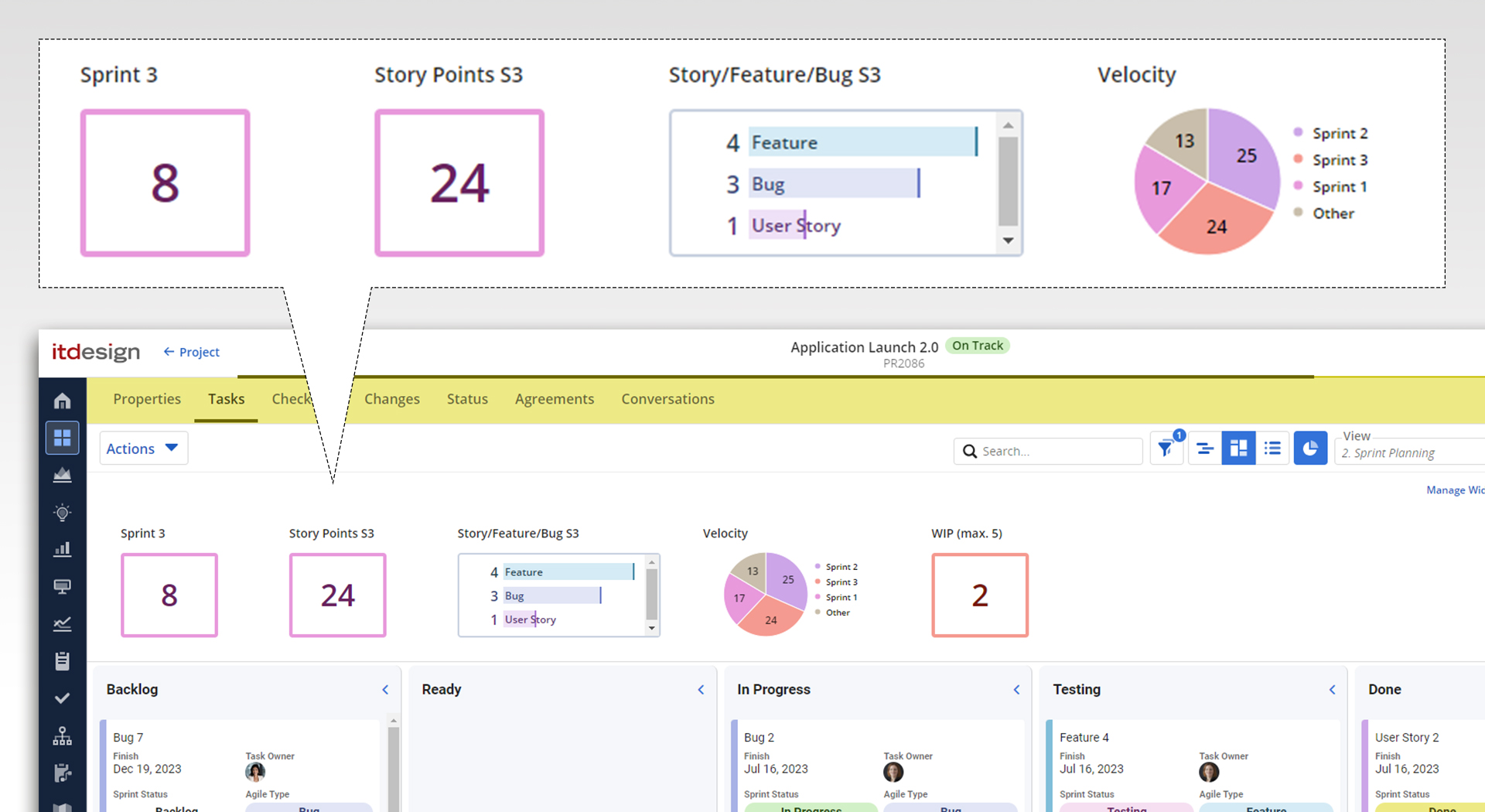Viewport: 1485px width, 812px height.
Task: Open the 'User Story 2' card title
Action: click(1407, 738)
